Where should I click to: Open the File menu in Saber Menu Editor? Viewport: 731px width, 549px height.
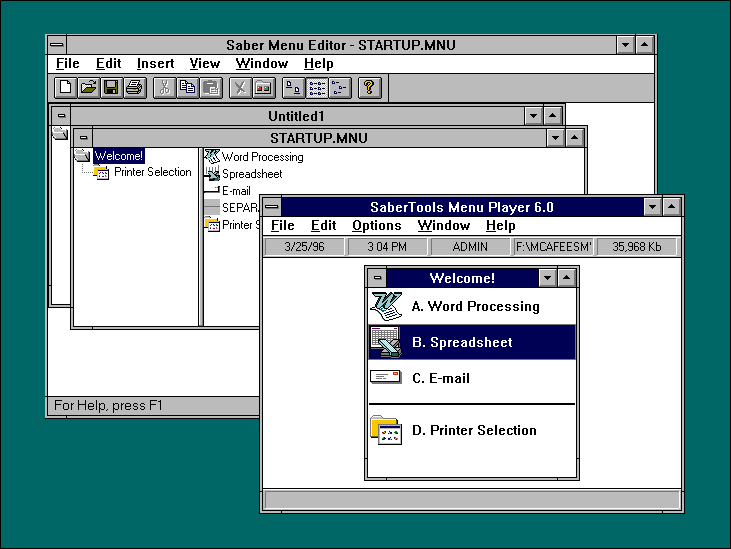pyautogui.click(x=68, y=63)
